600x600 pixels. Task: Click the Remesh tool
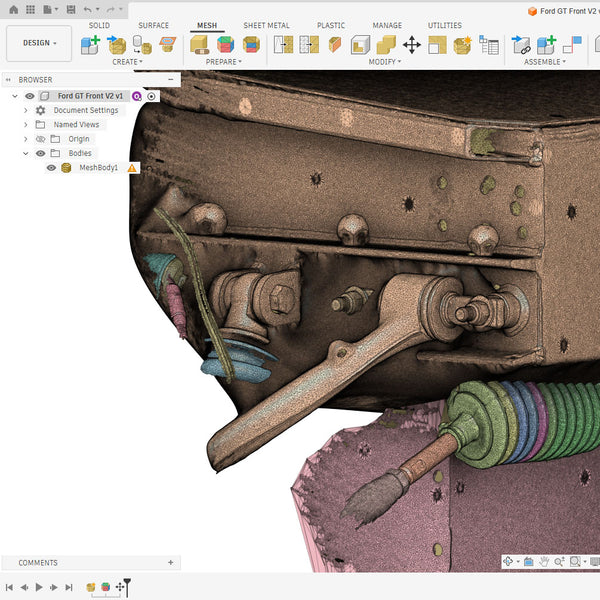tap(283, 45)
